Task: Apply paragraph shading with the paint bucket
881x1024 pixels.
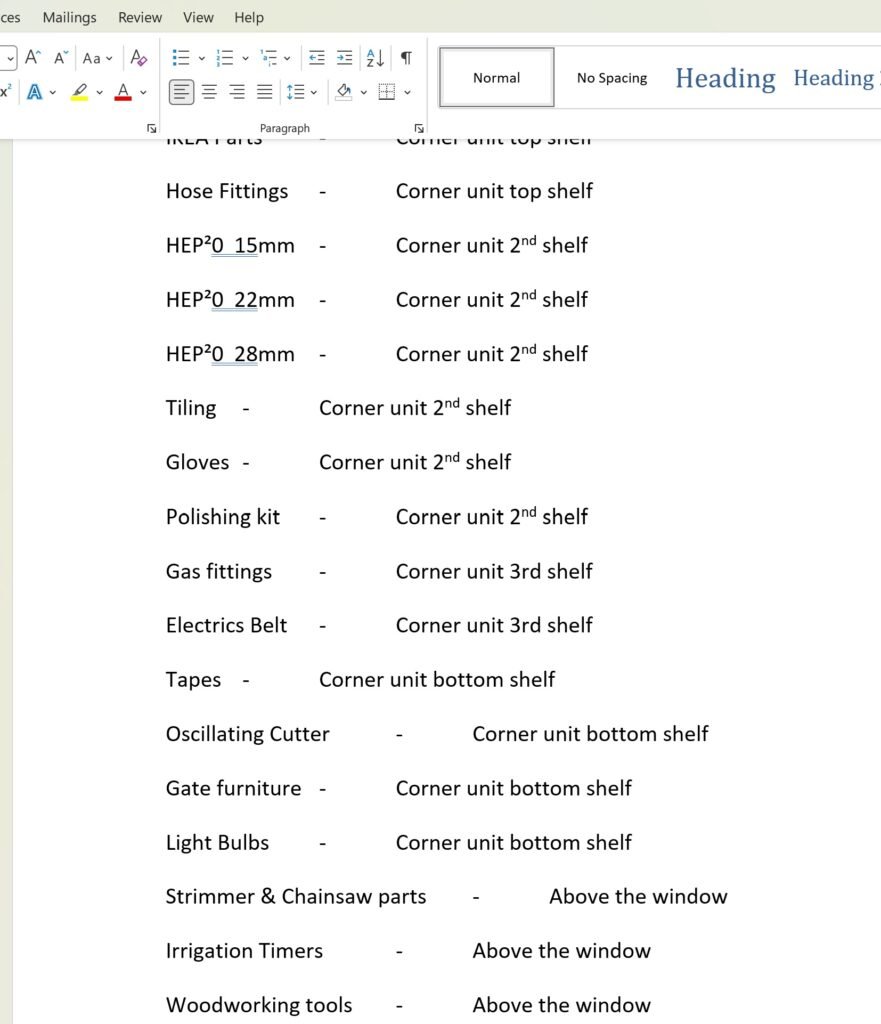Action: 344,92
